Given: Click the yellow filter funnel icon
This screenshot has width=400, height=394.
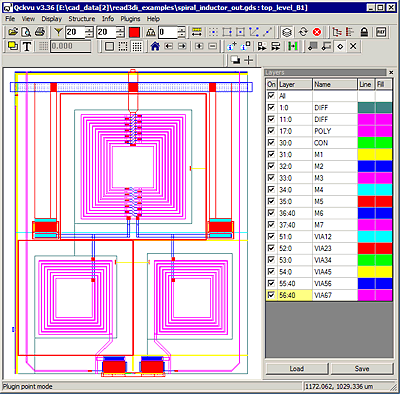Looking at the screenshot, I should coord(58,32).
